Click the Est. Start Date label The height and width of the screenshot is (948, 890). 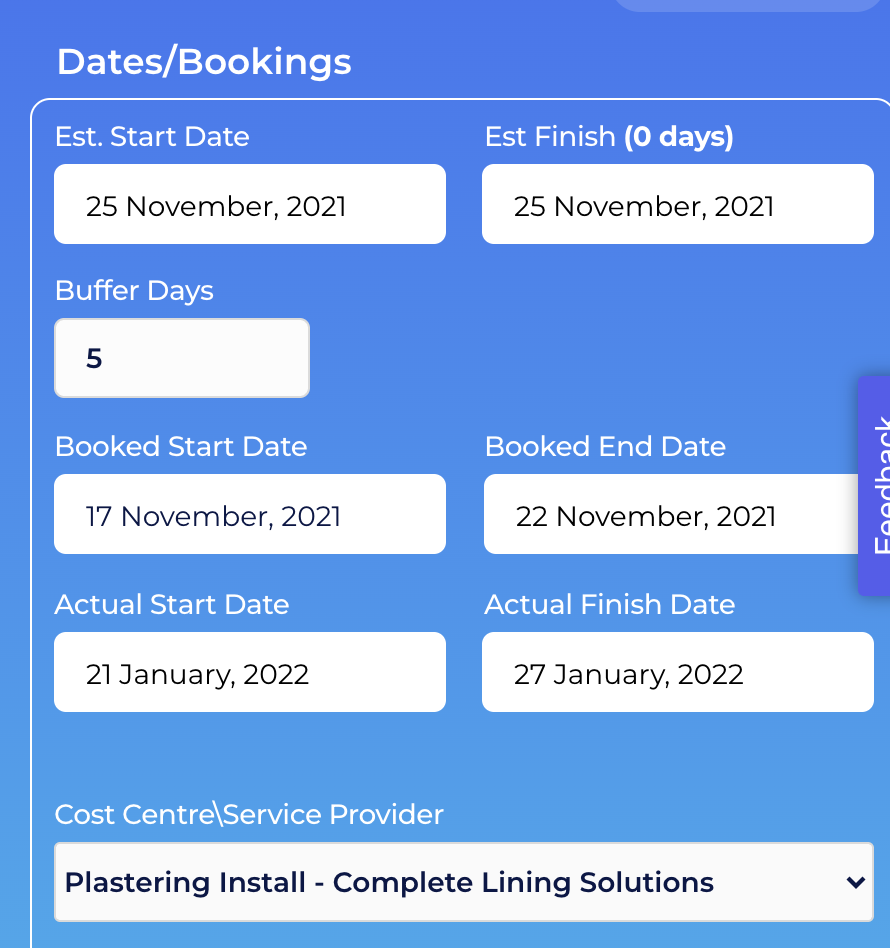click(152, 137)
